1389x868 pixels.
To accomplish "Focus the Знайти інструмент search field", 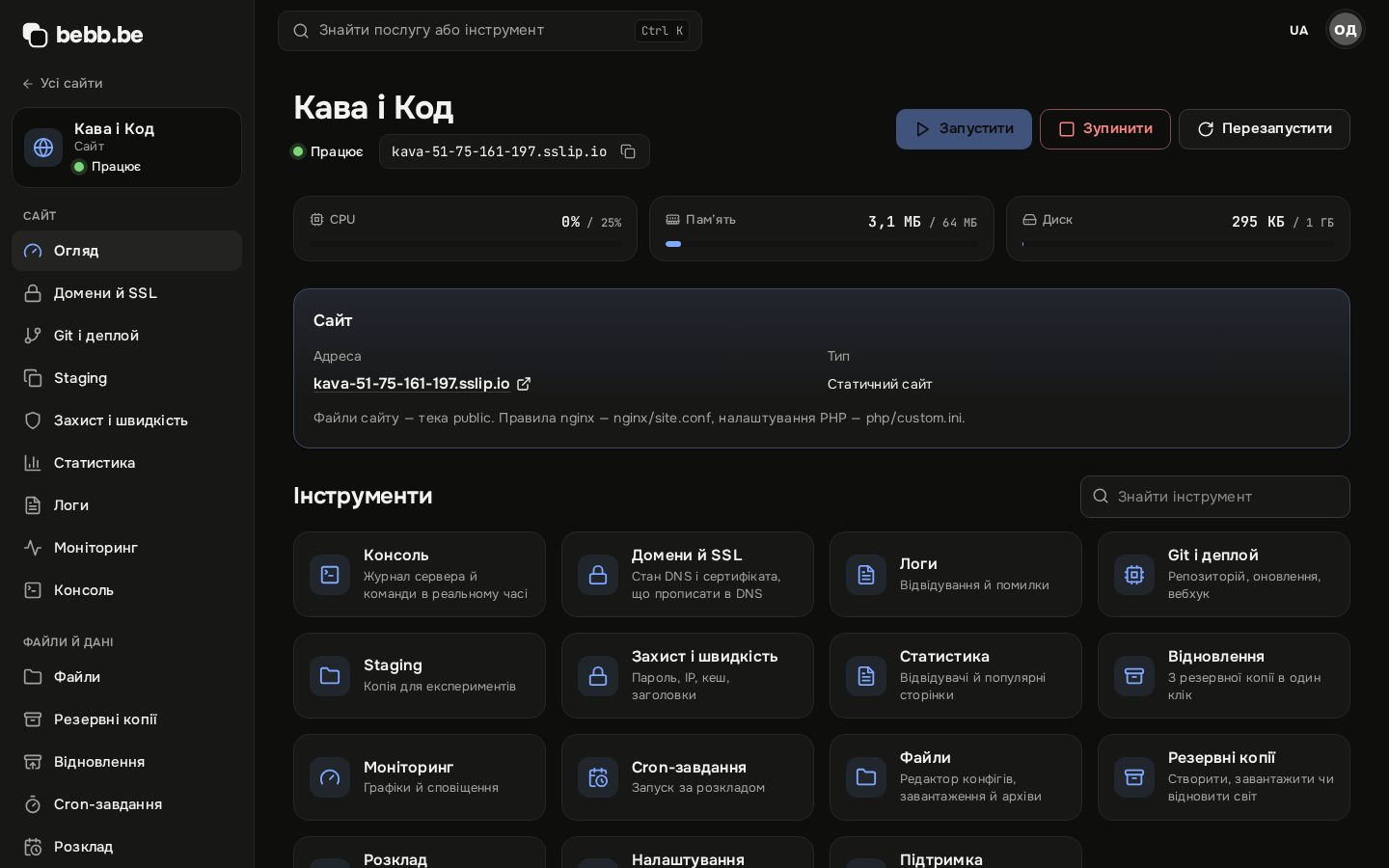I will [x=1215, y=497].
